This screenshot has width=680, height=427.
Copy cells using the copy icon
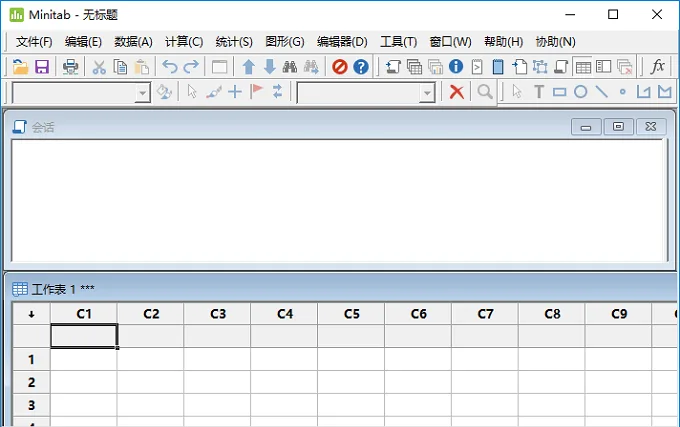click(120, 67)
